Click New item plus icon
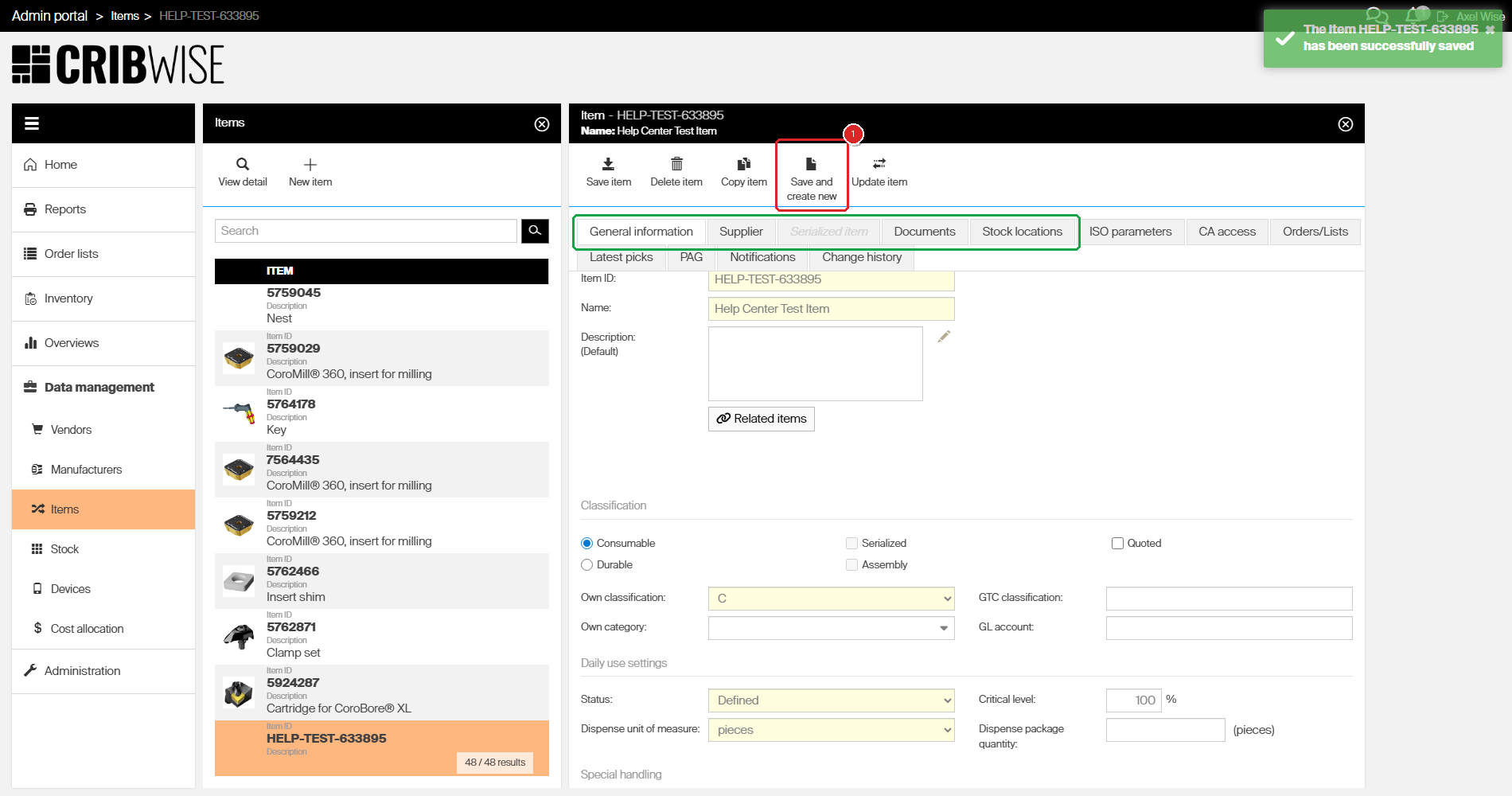1512x796 pixels. click(310, 164)
